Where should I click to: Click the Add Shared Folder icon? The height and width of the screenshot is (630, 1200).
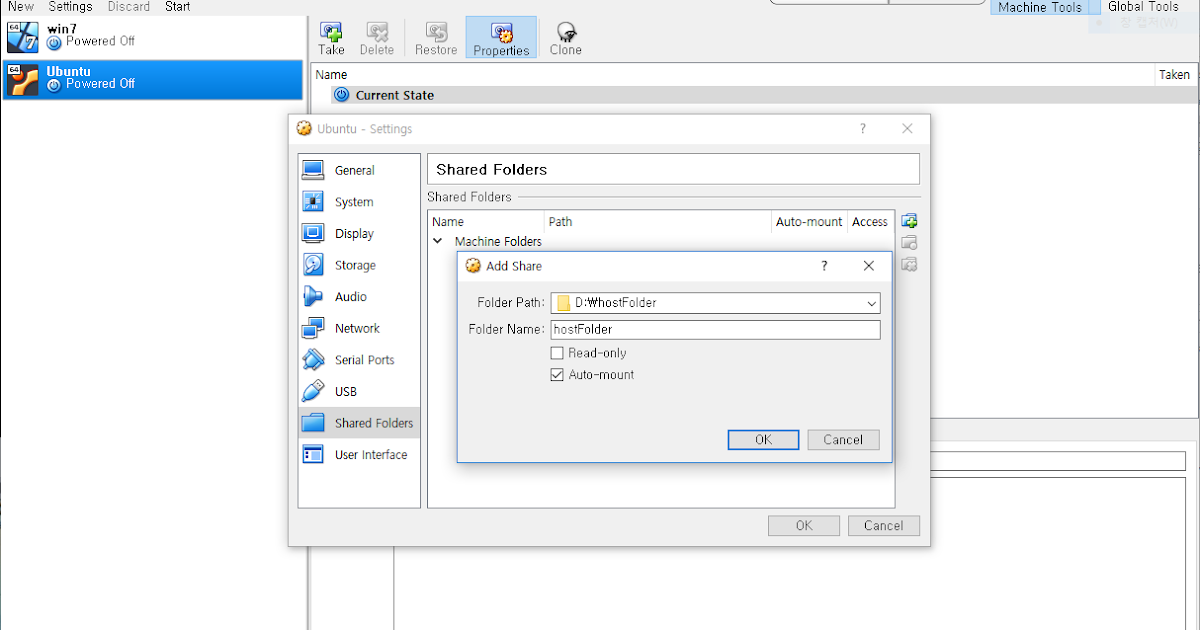[908, 220]
